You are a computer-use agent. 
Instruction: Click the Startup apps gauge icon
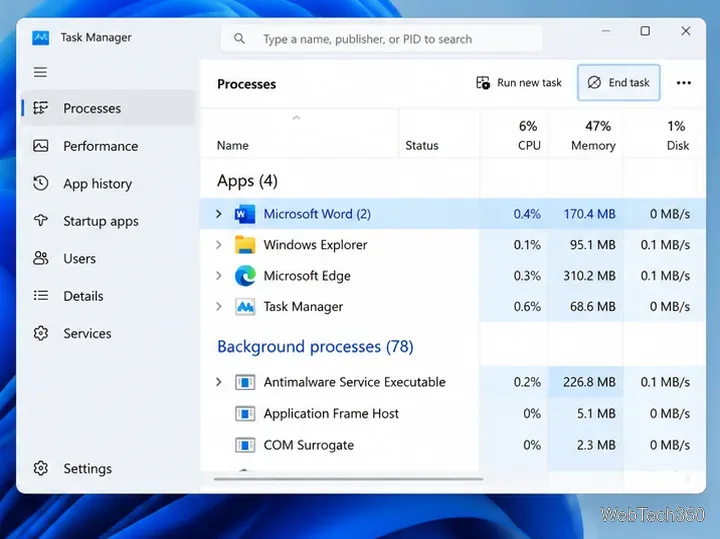click(x=40, y=221)
